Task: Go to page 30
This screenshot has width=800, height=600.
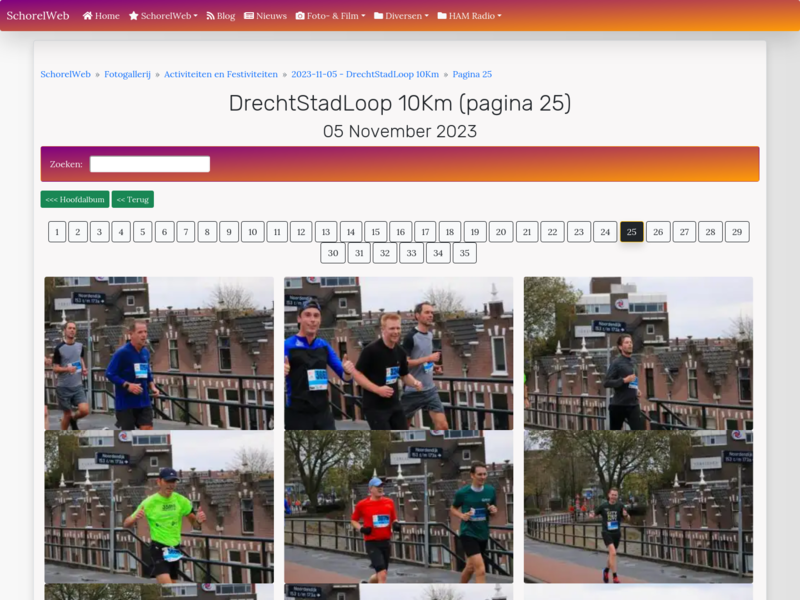Action: [333, 253]
